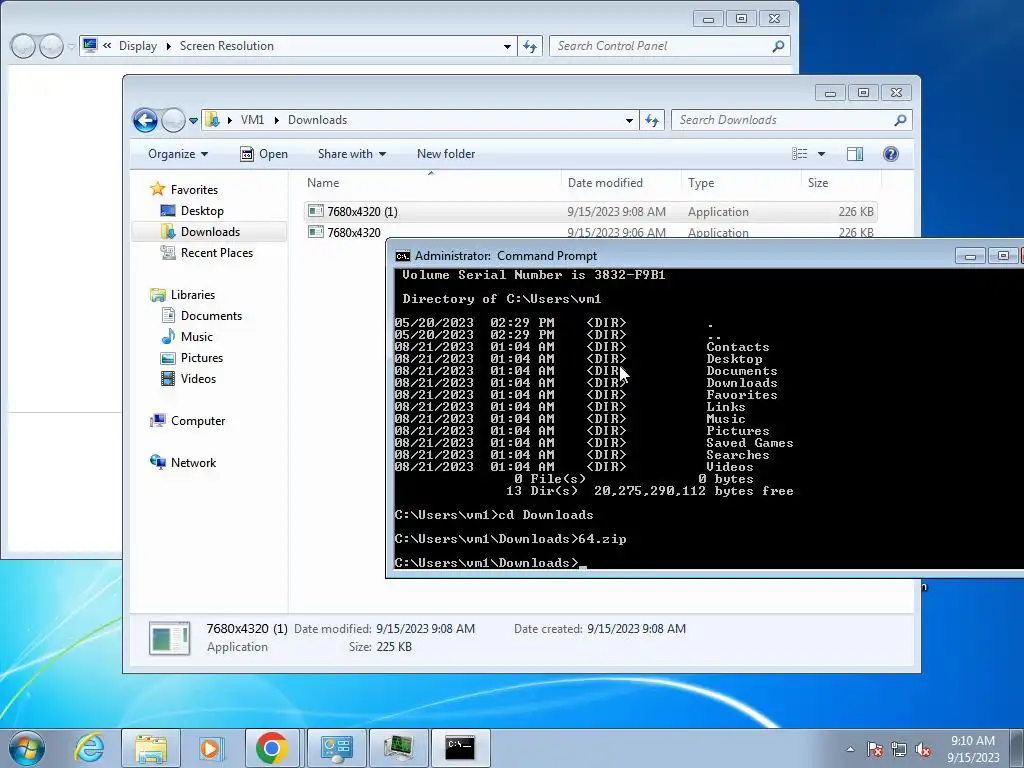Click the Libraries heading
The height and width of the screenshot is (768, 1024).
click(x=182, y=295)
